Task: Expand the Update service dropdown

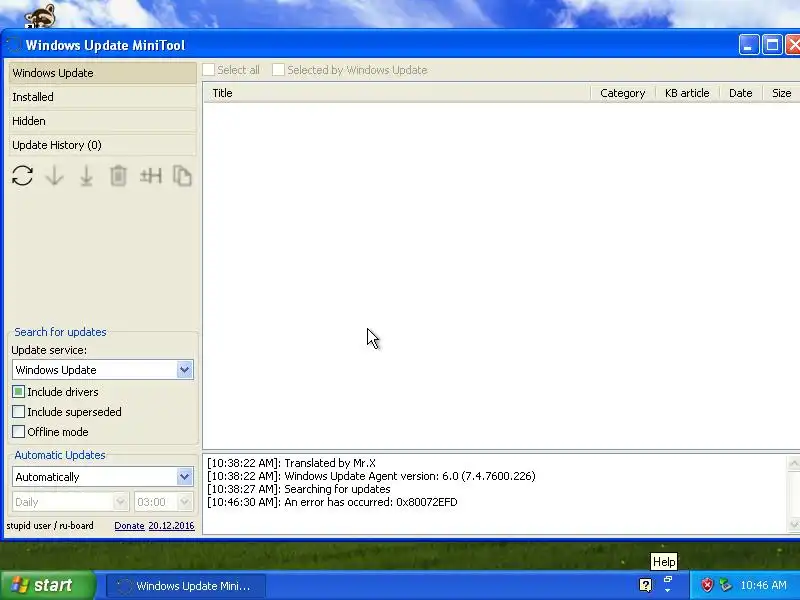Action: point(184,369)
